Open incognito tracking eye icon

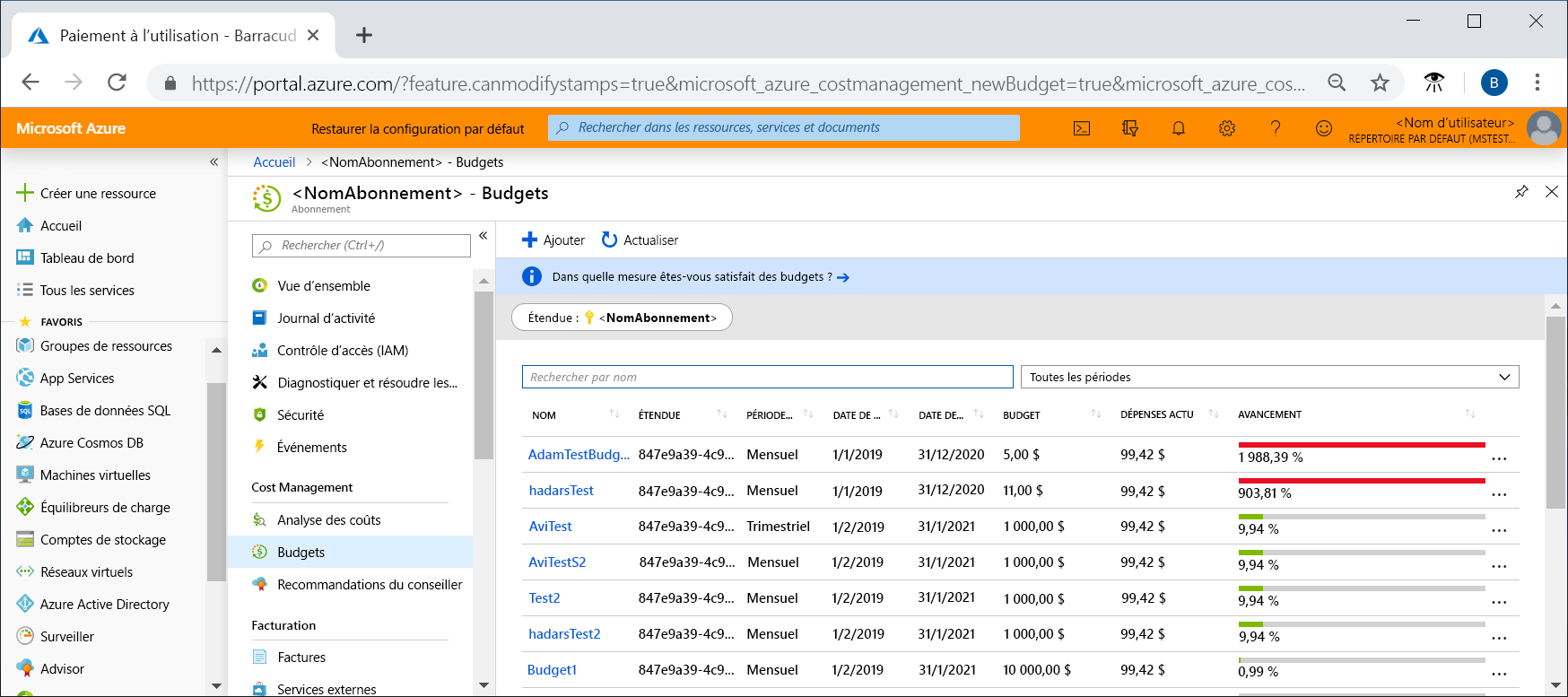tap(1434, 83)
